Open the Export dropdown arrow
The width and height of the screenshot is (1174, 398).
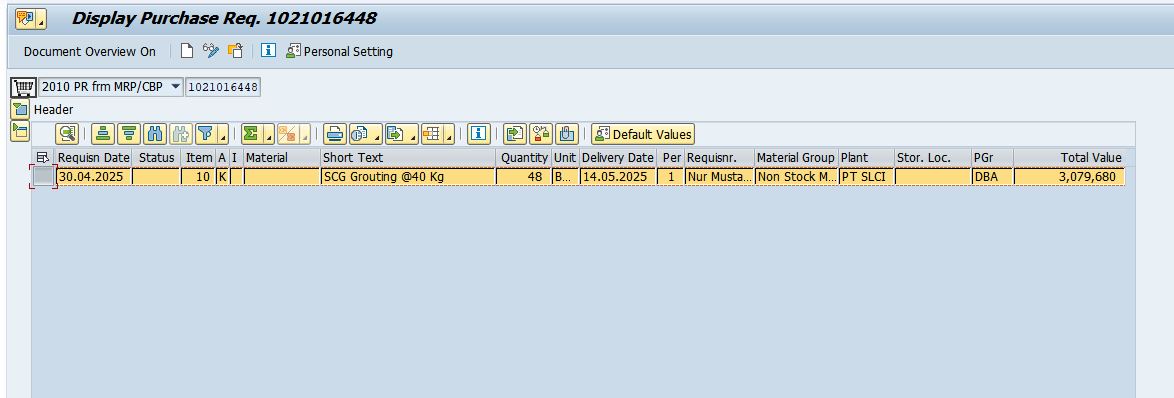[x=413, y=135]
